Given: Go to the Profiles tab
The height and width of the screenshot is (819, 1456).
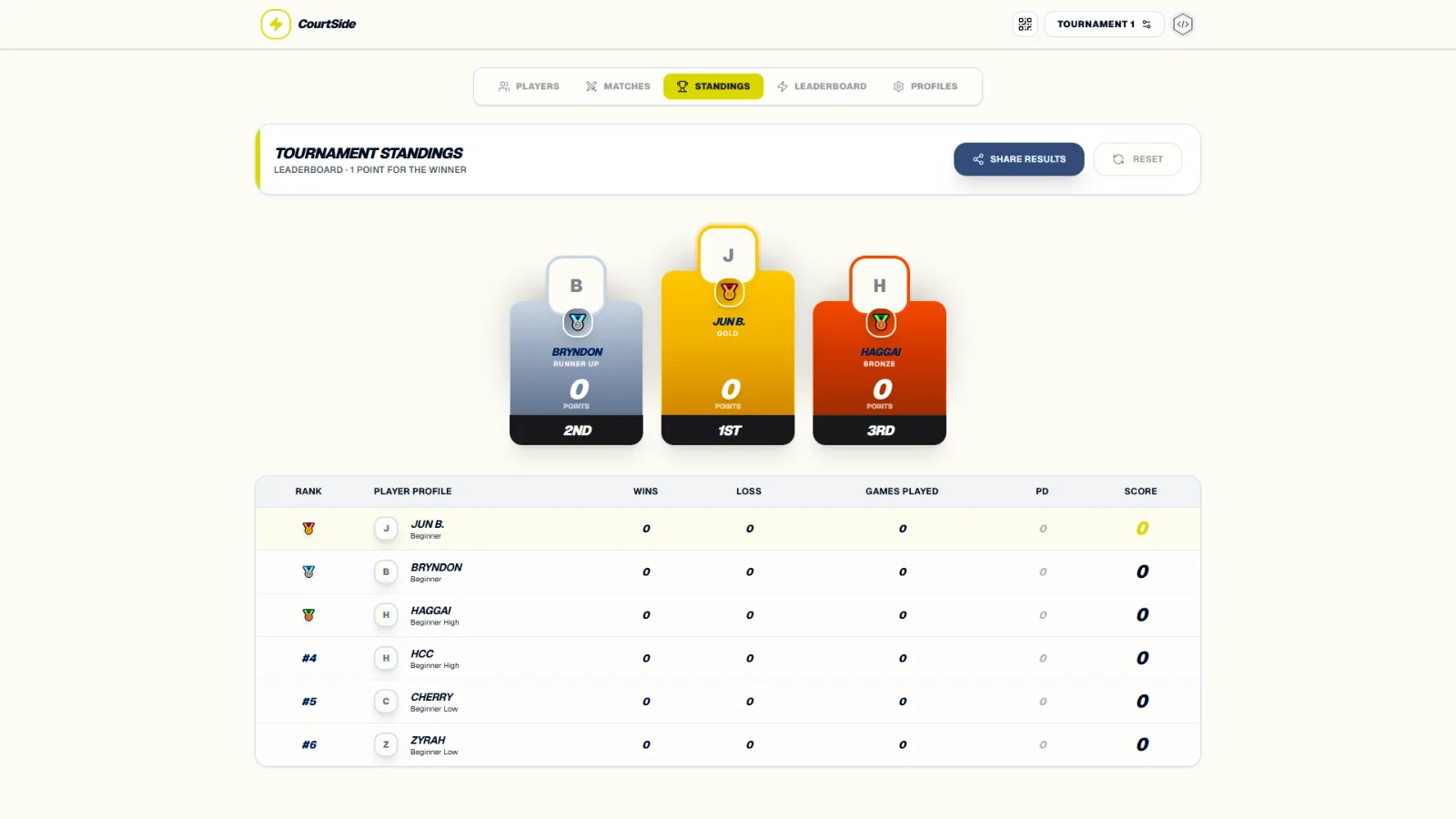Looking at the screenshot, I should (925, 86).
